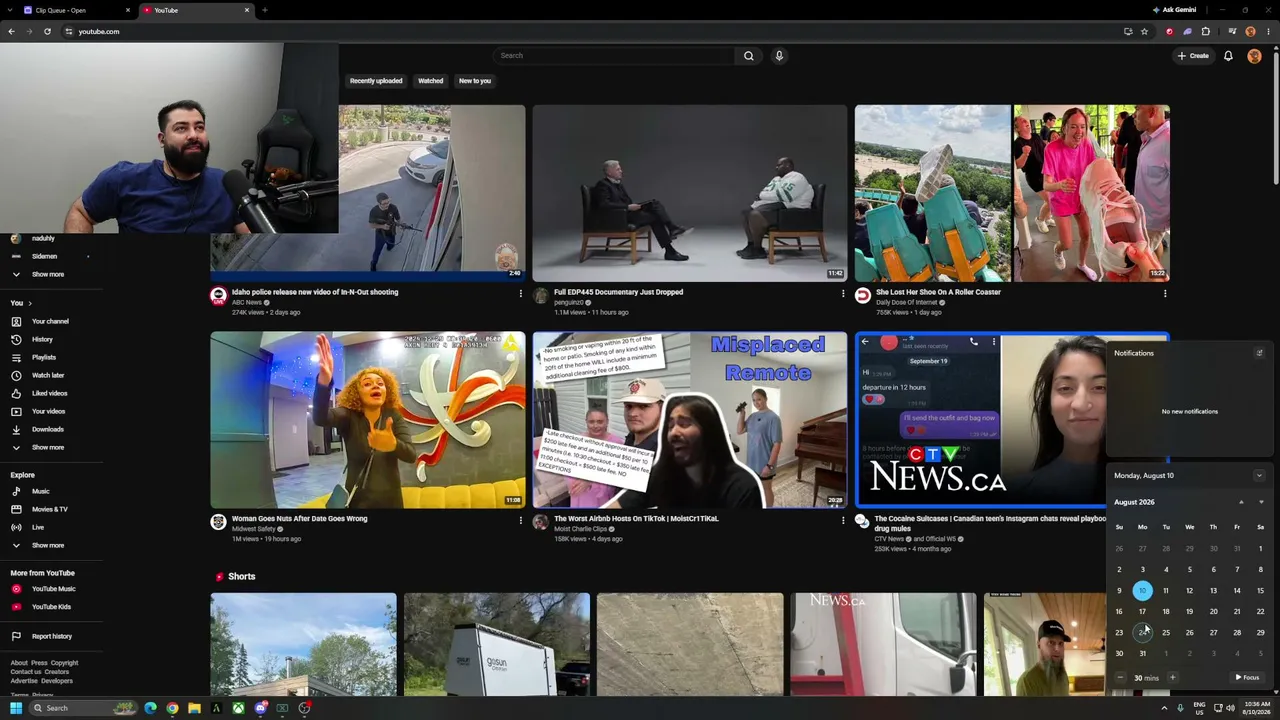This screenshot has width=1280, height=720.
Task: Click the YouTube search magnifier button
Action: 748,56
